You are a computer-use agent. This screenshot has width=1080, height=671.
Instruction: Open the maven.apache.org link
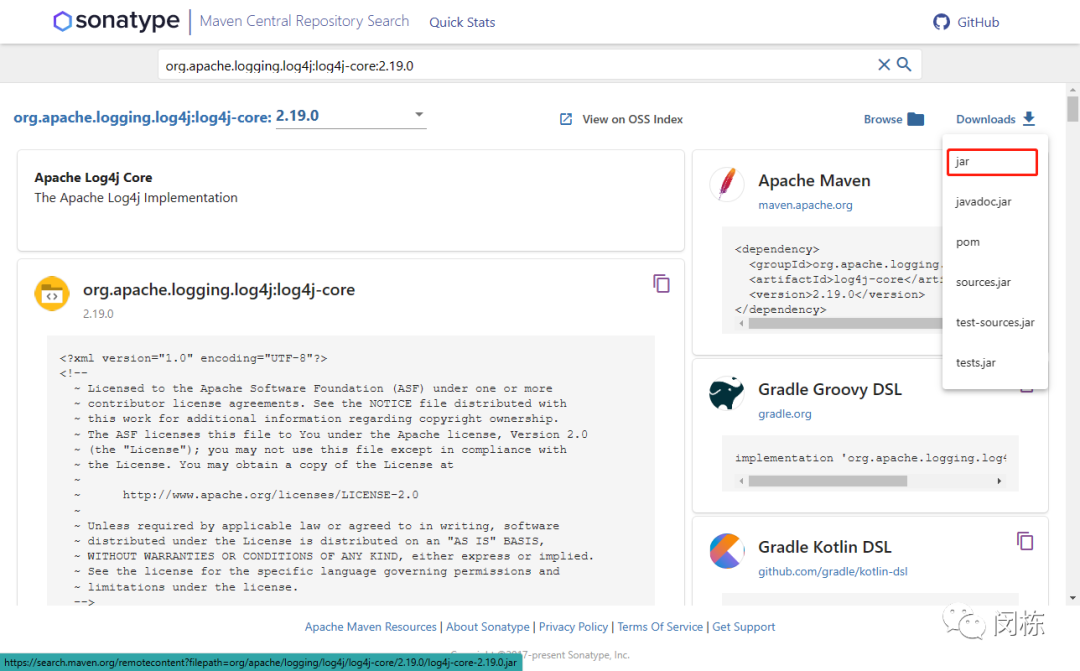[x=805, y=205]
